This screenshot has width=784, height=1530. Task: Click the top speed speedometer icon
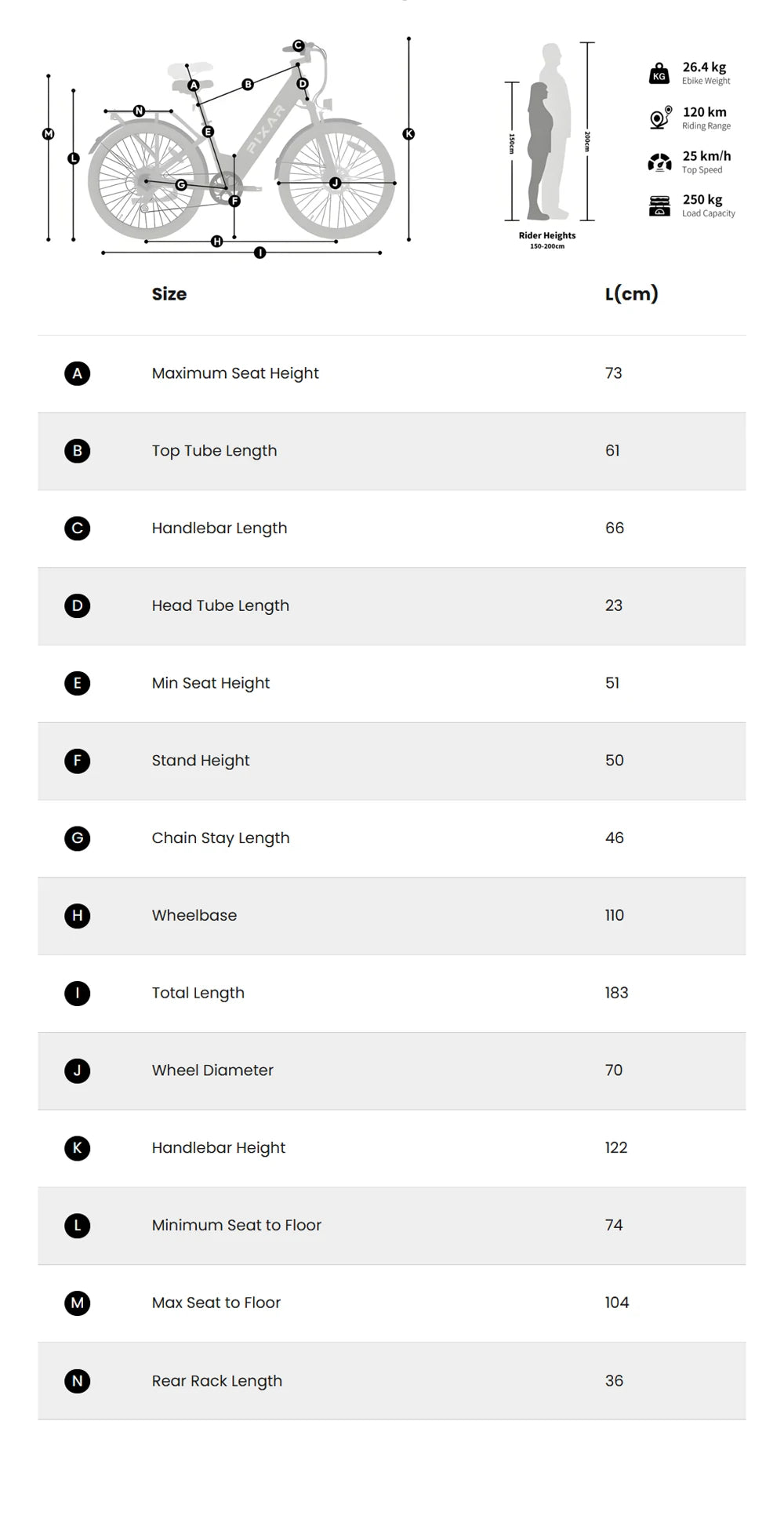point(659,162)
